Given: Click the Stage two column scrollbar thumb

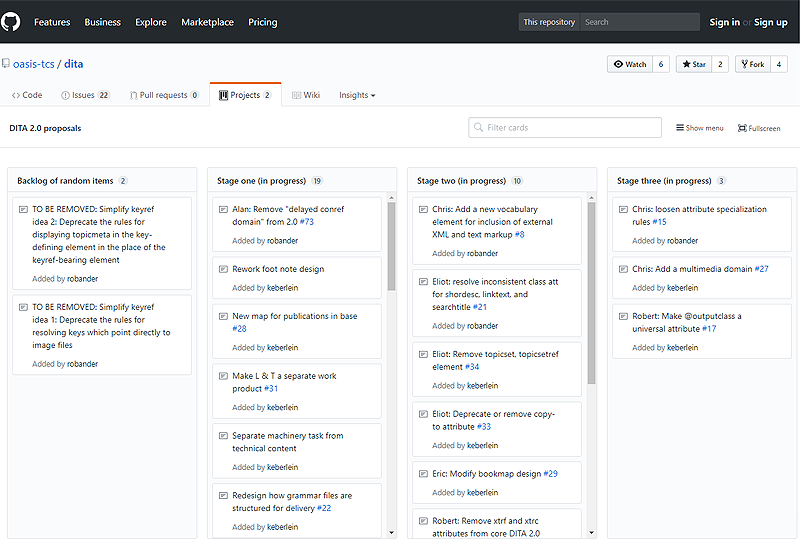Looking at the screenshot, I should tap(591, 293).
